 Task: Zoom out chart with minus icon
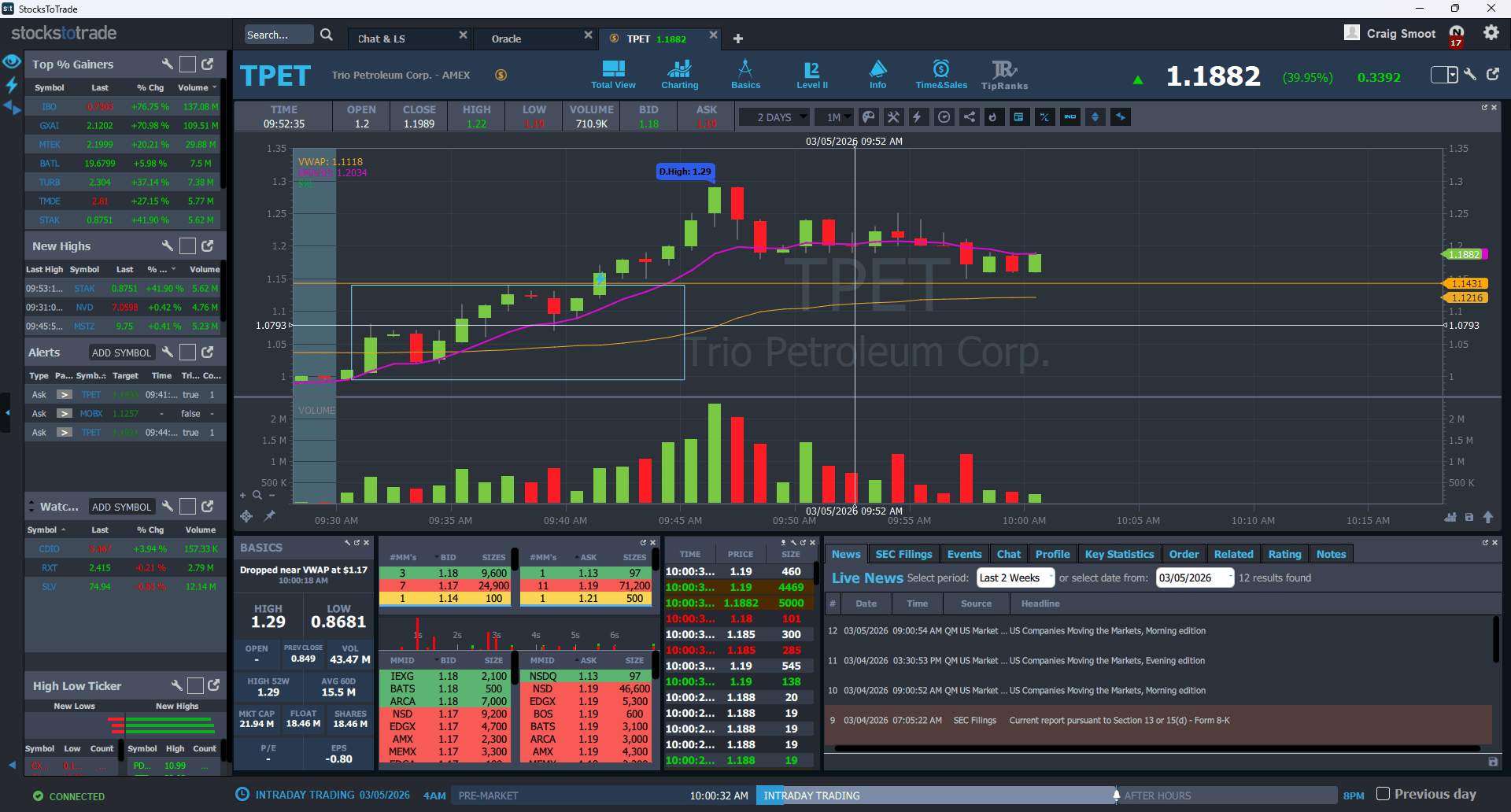pos(272,495)
